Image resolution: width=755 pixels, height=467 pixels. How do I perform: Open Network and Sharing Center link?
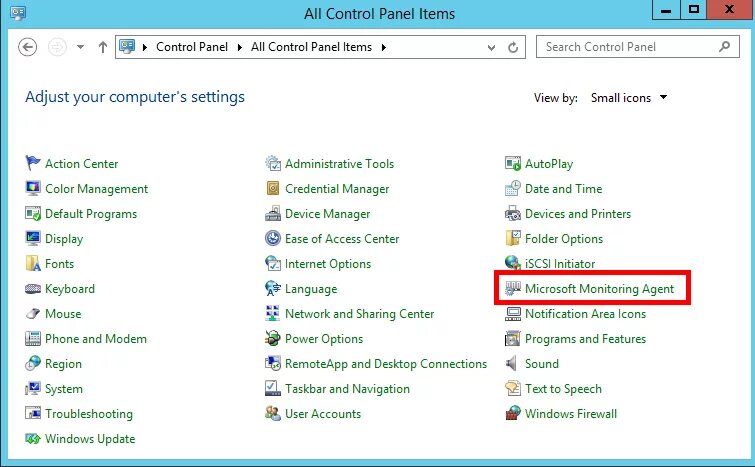pos(360,314)
